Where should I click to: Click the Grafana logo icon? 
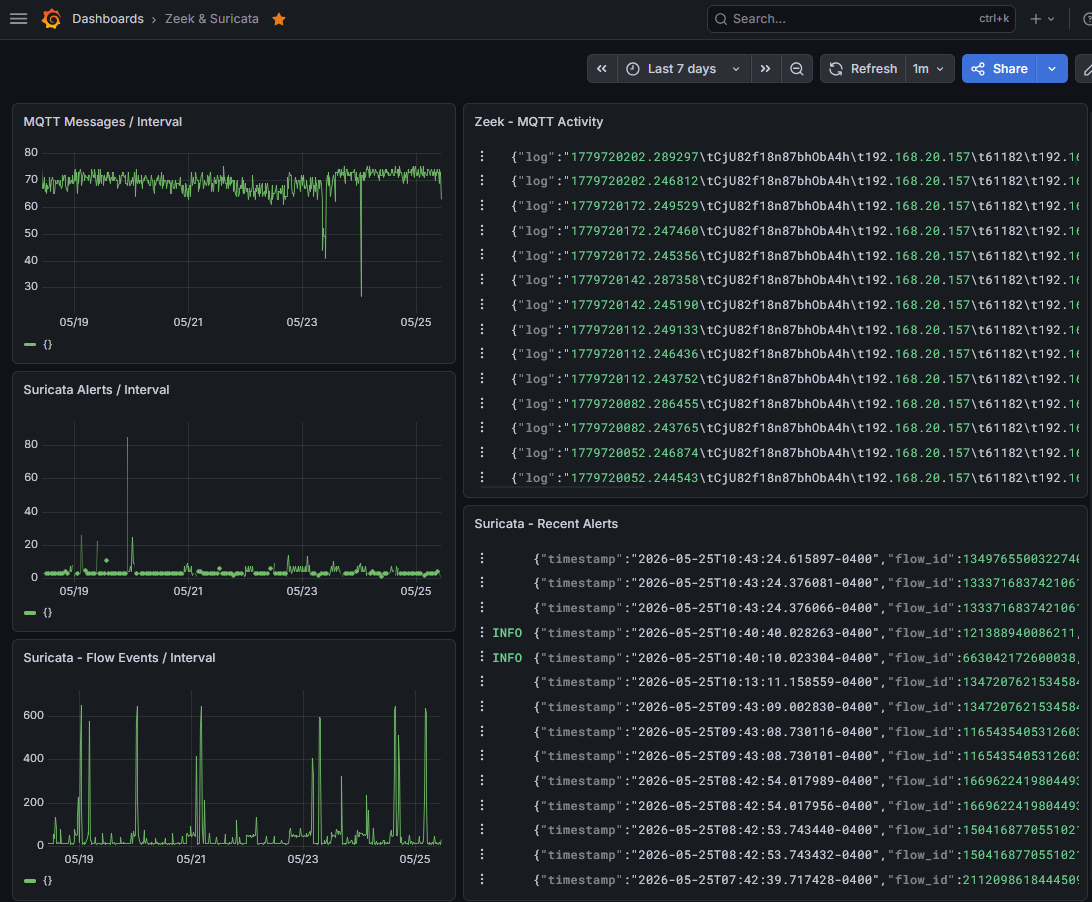[51, 19]
